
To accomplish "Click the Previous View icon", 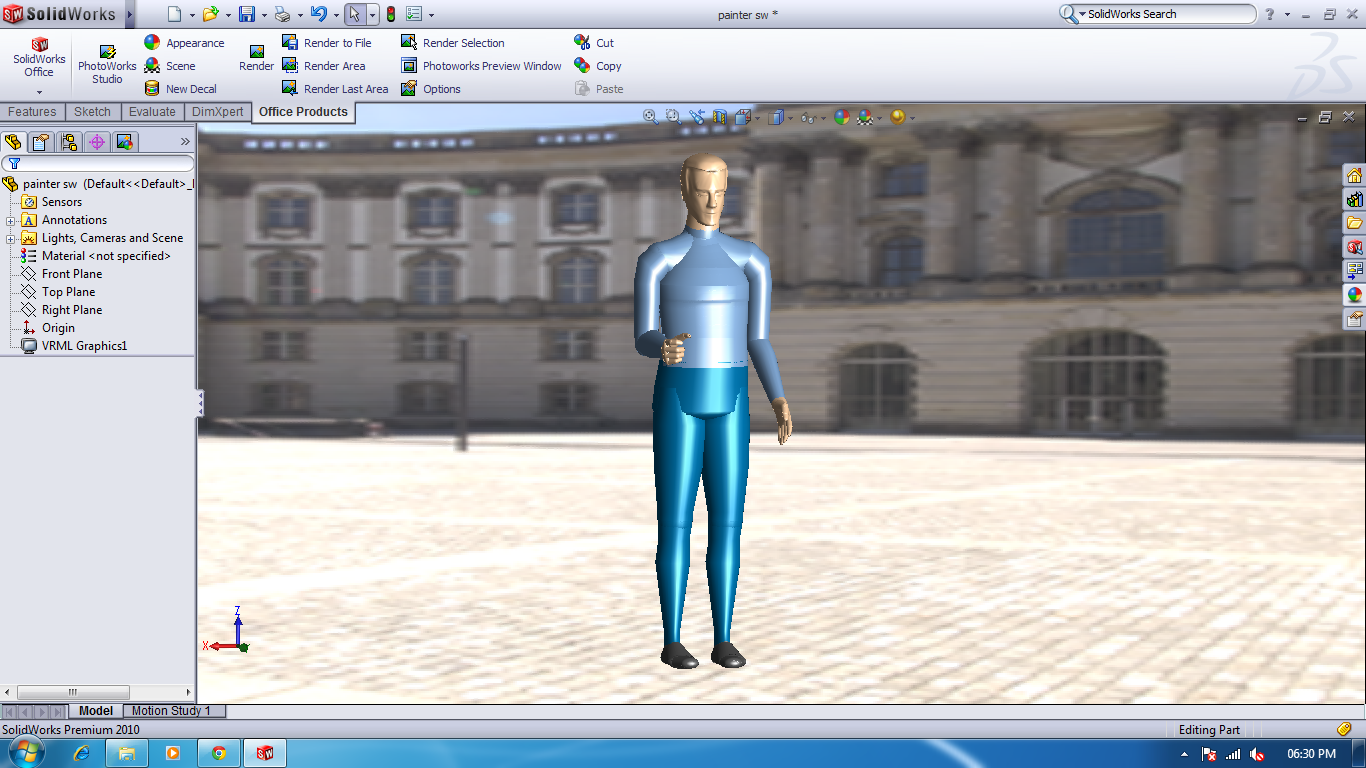I will (697, 117).
